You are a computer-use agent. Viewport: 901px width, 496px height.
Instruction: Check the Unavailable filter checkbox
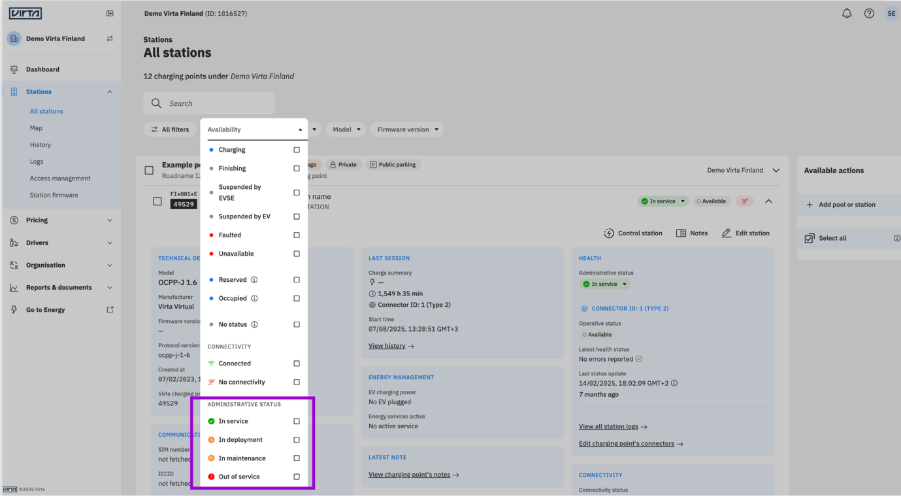tap(297, 253)
